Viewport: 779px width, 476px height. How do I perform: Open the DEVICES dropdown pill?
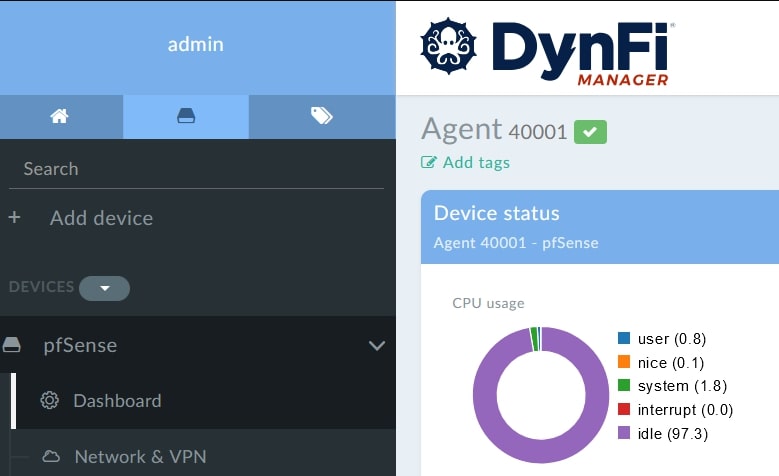click(x=104, y=288)
